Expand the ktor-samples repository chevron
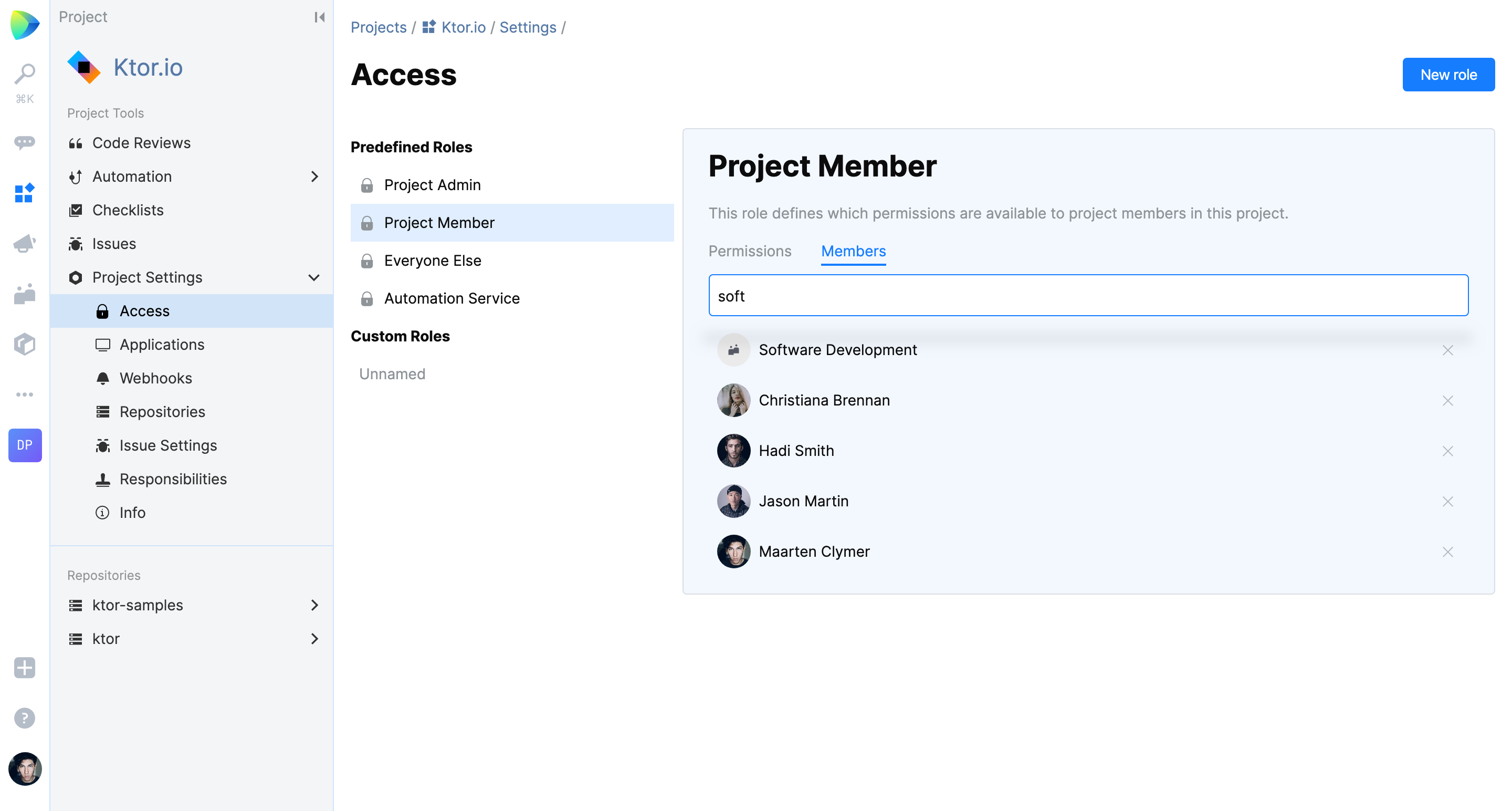 click(x=314, y=605)
